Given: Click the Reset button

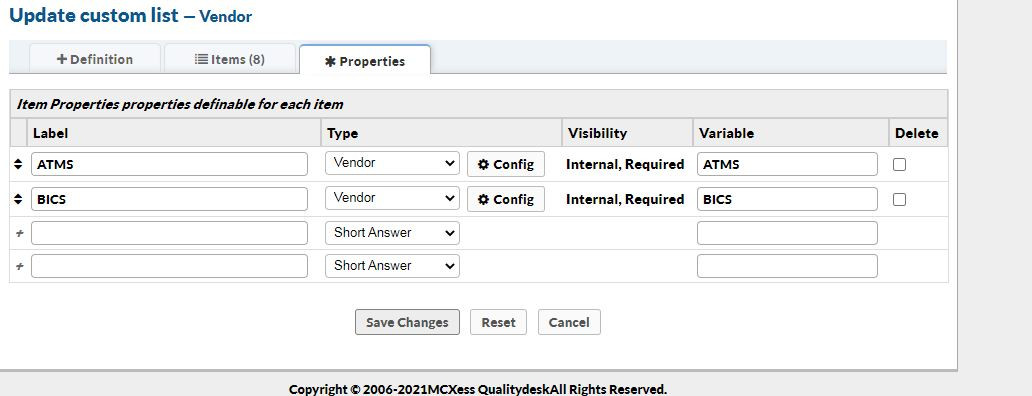Looking at the screenshot, I should (498, 322).
